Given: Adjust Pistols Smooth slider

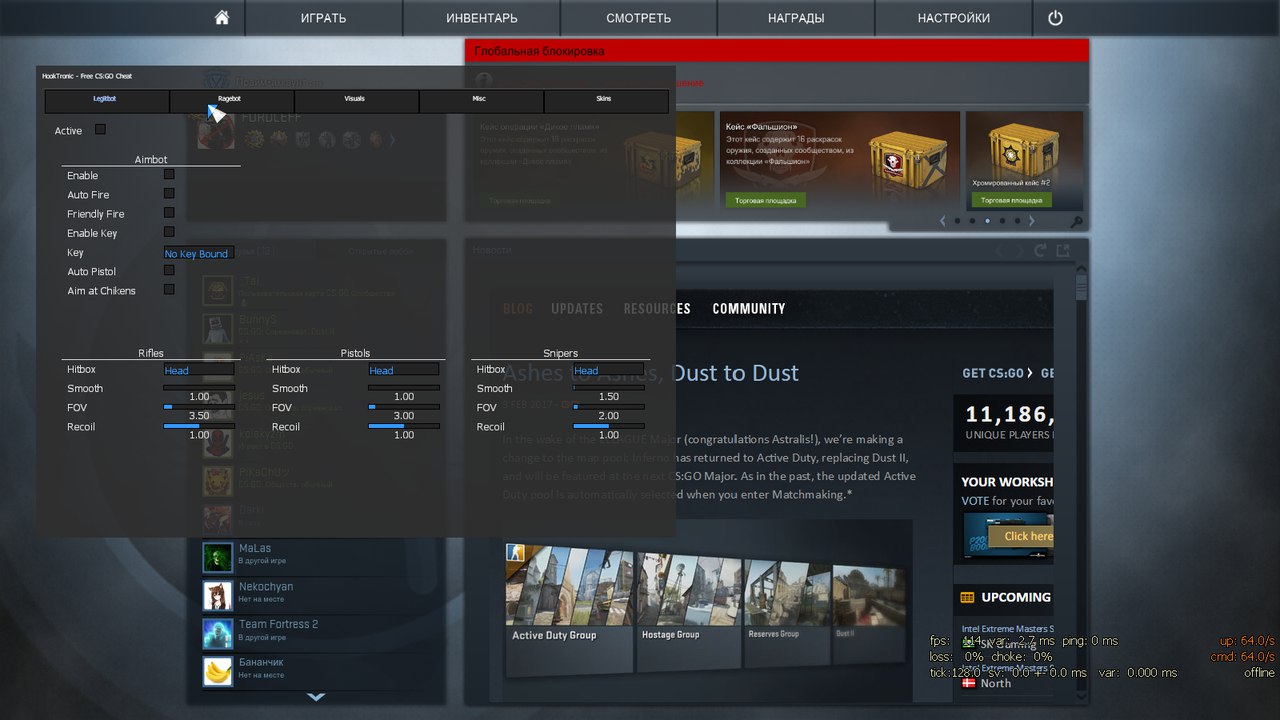Looking at the screenshot, I should 404,386.
